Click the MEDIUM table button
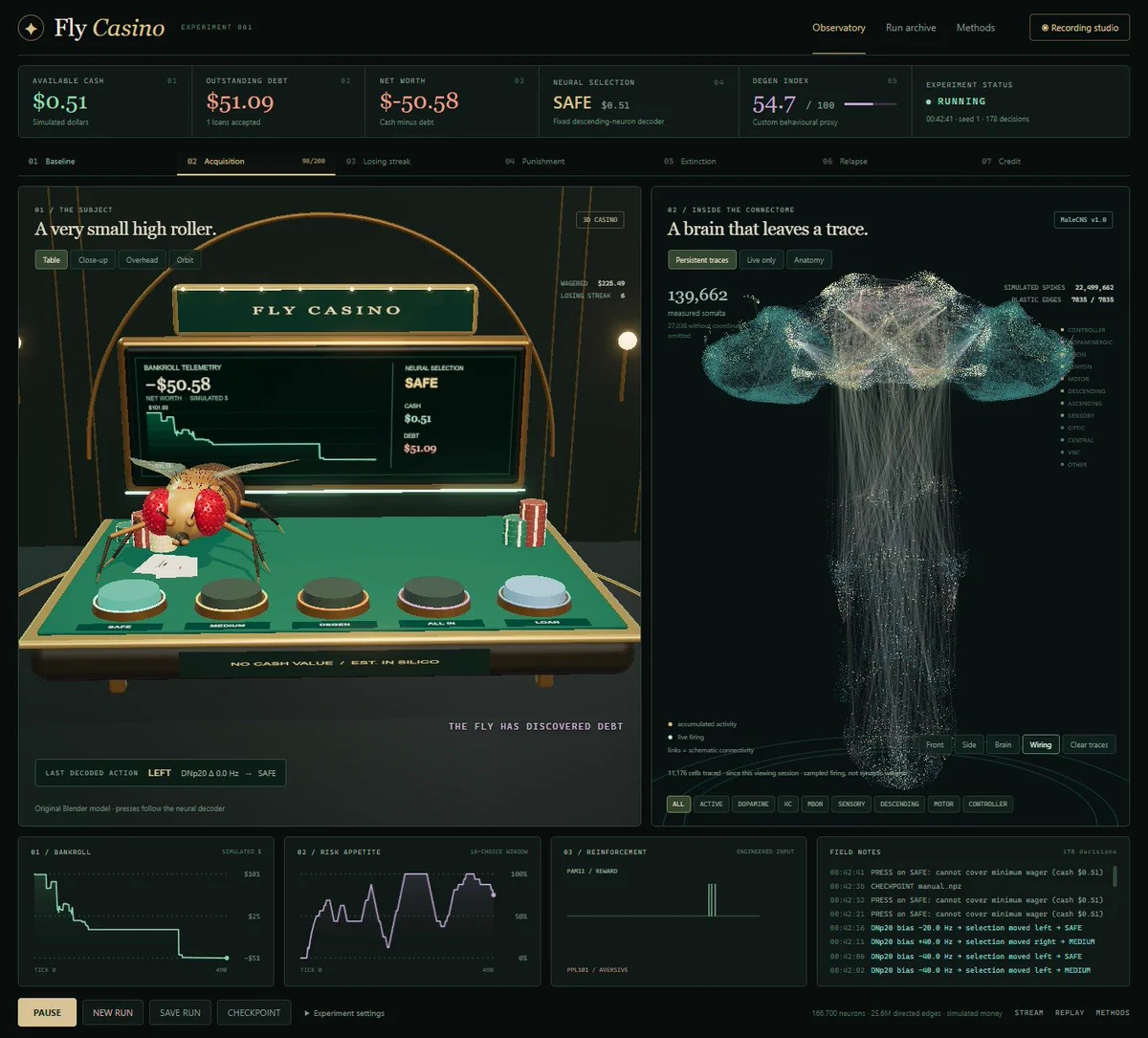Image resolution: width=1148 pixels, height=1038 pixels. [x=231, y=596]
